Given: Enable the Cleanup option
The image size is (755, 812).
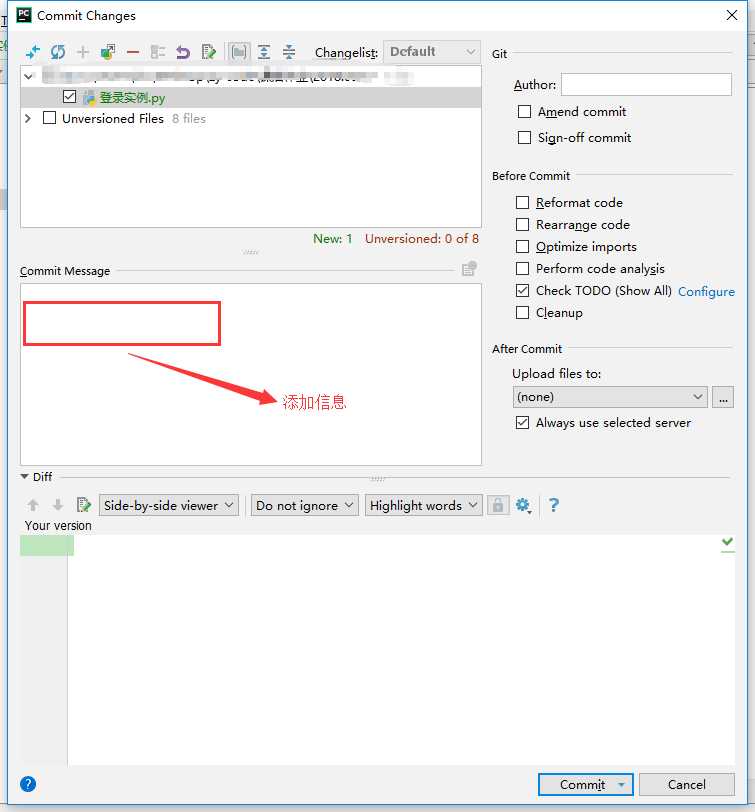Looking at the screenshot, I should click(522, 313).
